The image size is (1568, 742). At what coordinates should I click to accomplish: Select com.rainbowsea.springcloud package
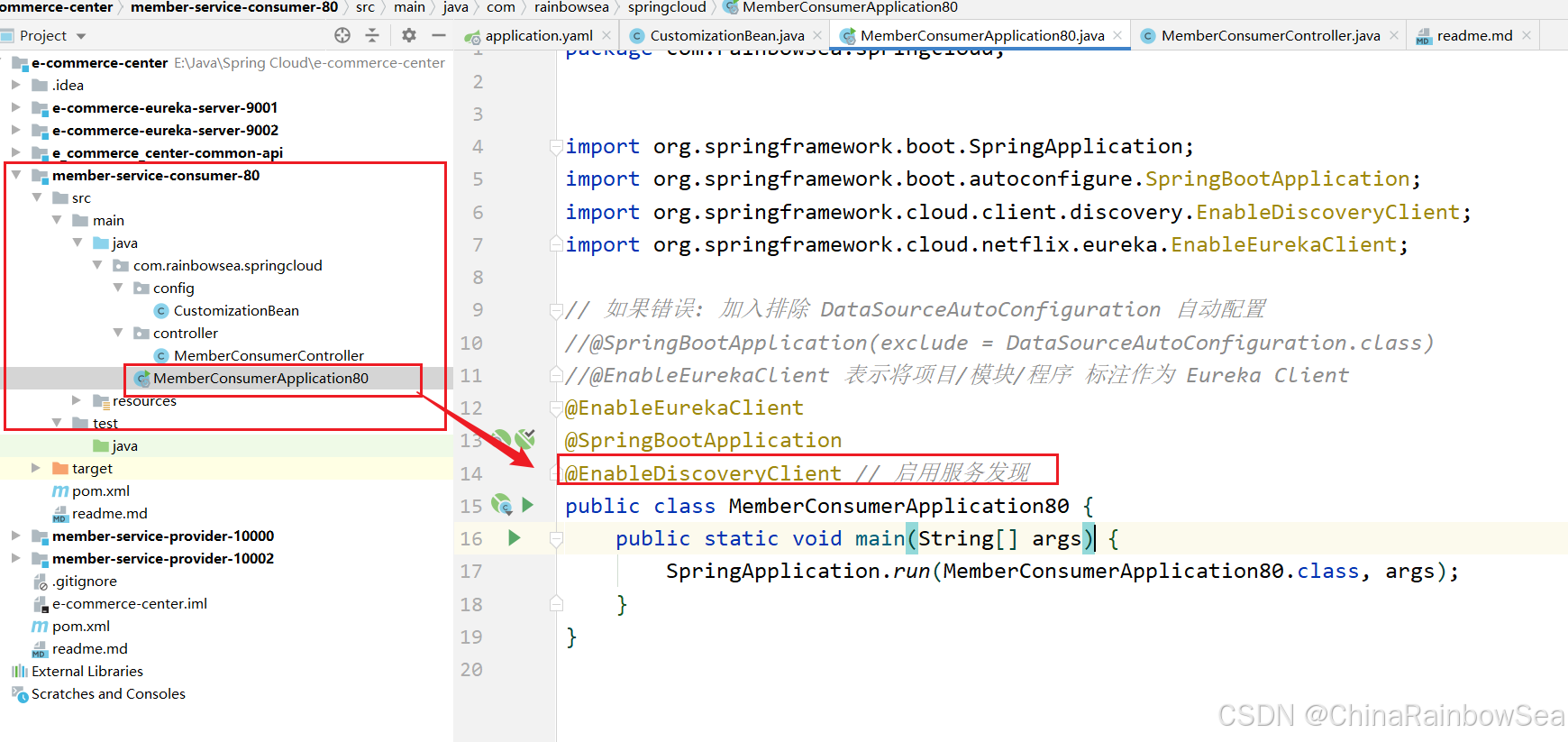point(227,265)
